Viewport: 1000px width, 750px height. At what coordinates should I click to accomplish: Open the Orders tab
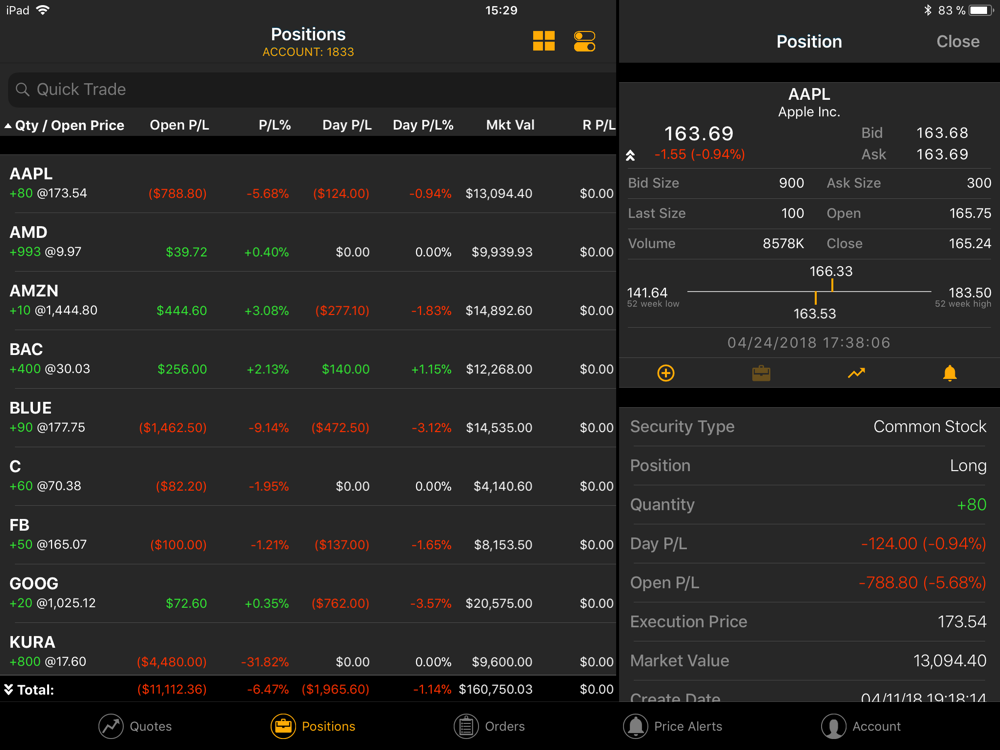(489, 726)
